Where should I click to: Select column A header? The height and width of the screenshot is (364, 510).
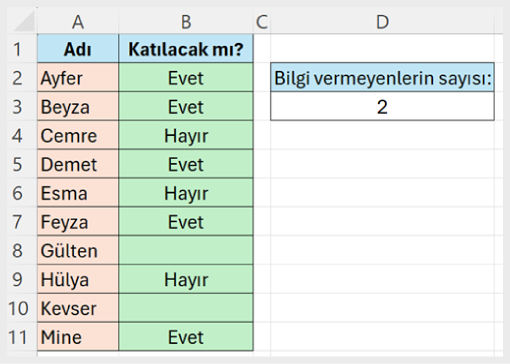(x=78, y=22)
